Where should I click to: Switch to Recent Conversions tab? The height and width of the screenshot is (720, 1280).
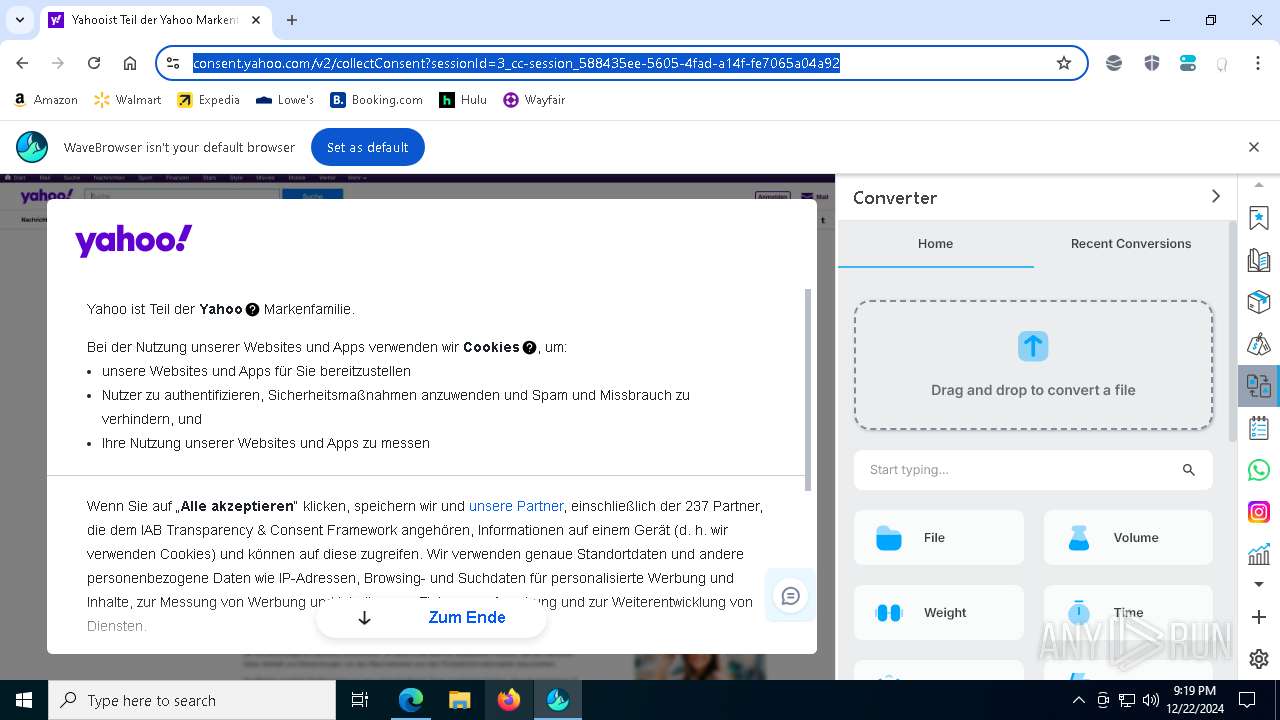(x=1130, y=244)
